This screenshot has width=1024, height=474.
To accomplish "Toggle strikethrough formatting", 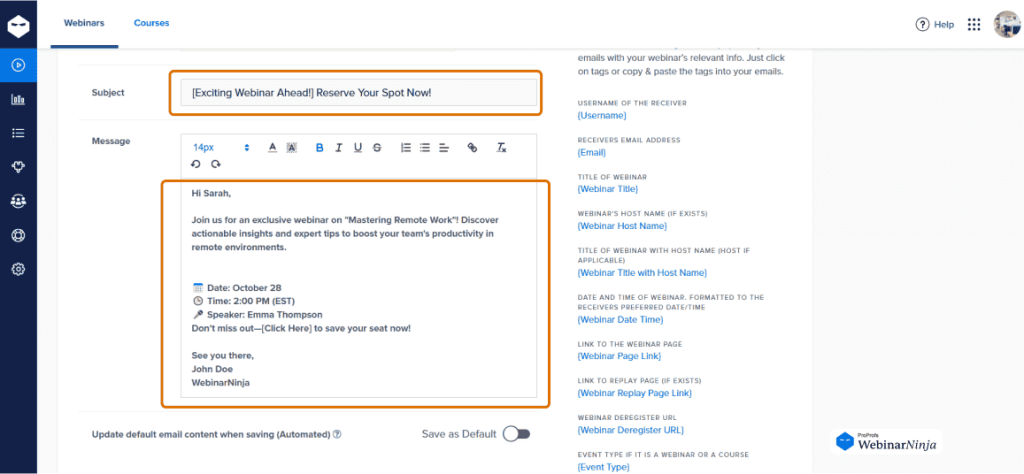I will pos(377,148).
